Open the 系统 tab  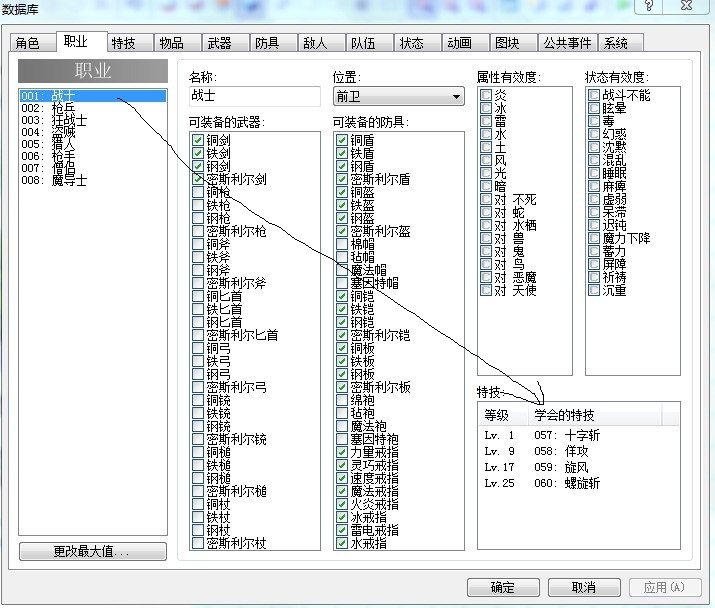pos(621,43)
